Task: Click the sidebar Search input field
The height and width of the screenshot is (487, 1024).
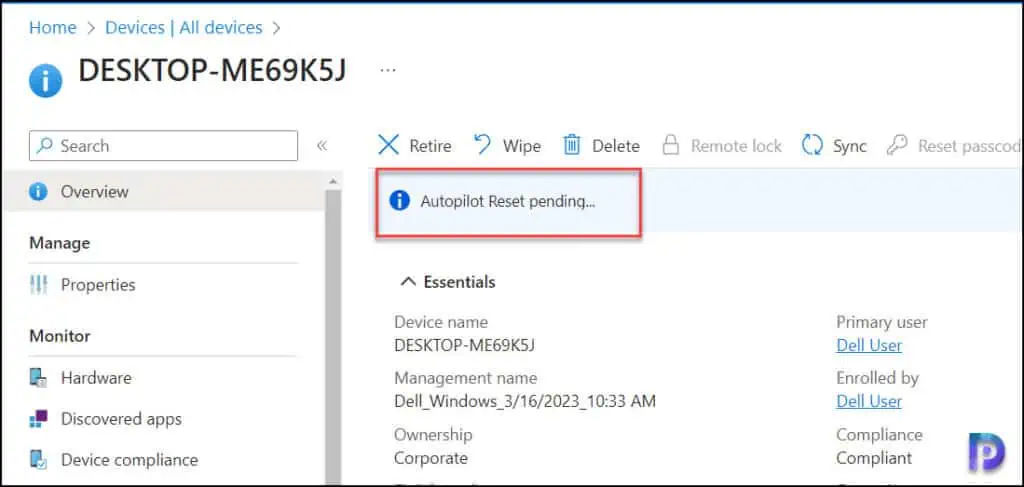Action: (163, 146)
